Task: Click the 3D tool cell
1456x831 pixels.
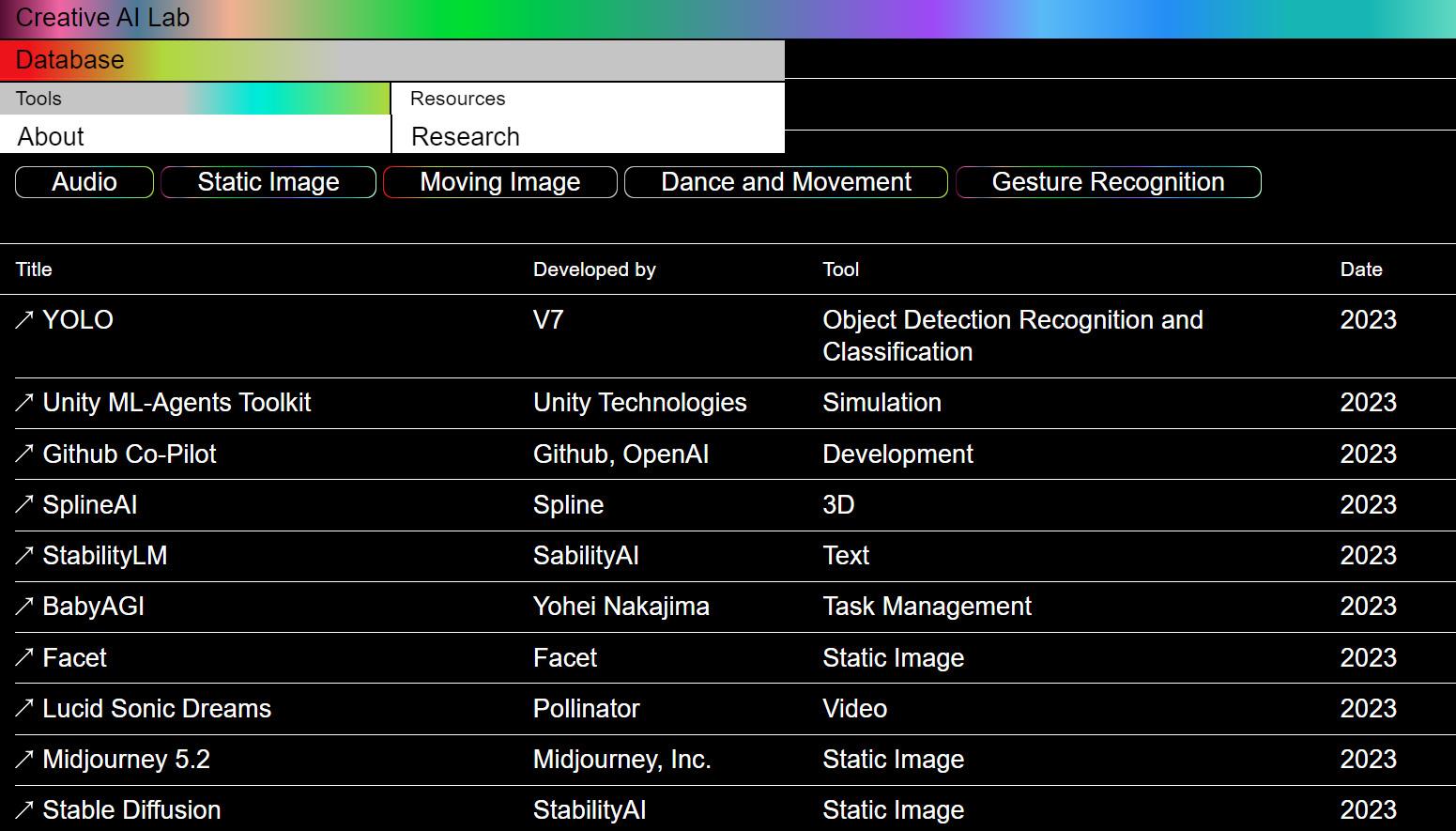Action: [x=838, y=505]
